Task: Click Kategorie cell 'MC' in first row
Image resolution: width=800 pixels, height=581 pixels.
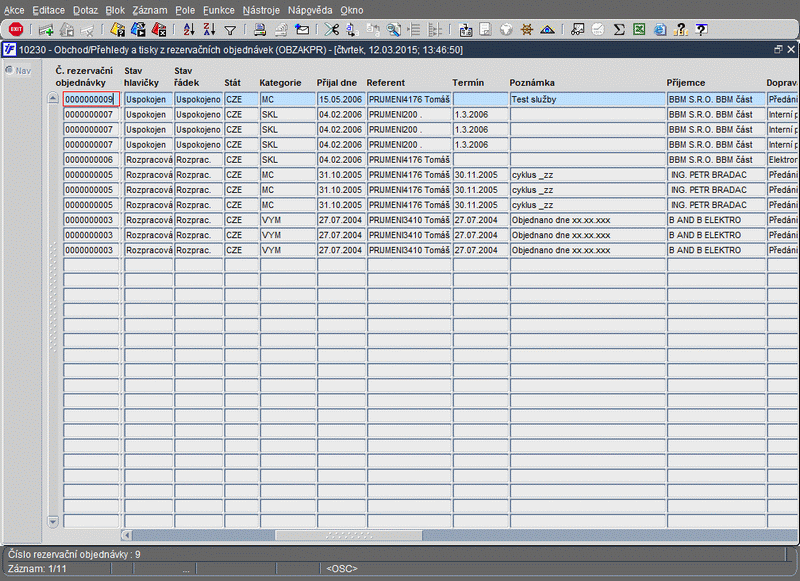Action: click(287, 99)
